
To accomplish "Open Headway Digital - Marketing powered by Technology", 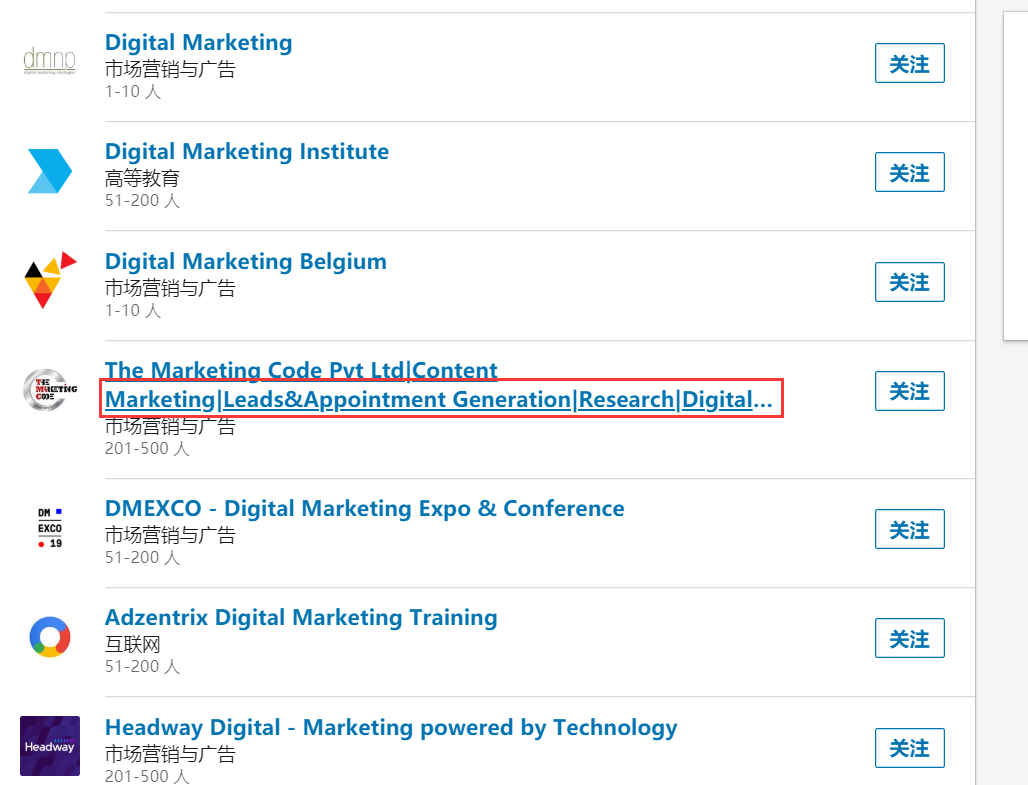I will [390, 727].
